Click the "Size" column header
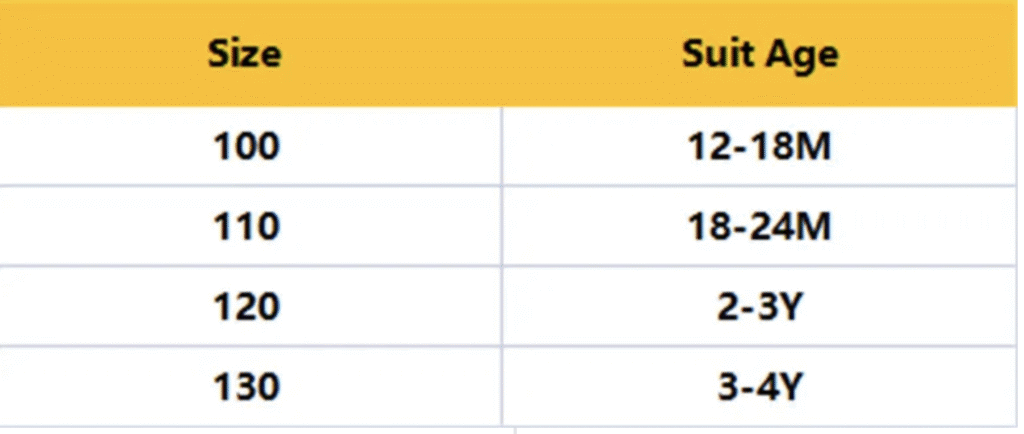 click(x=245, y=54)
